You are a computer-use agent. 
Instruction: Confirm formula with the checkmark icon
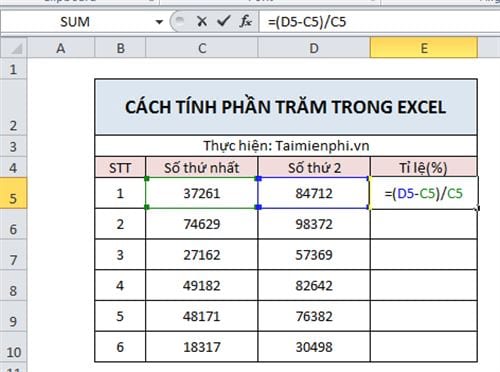coord(223,22)
